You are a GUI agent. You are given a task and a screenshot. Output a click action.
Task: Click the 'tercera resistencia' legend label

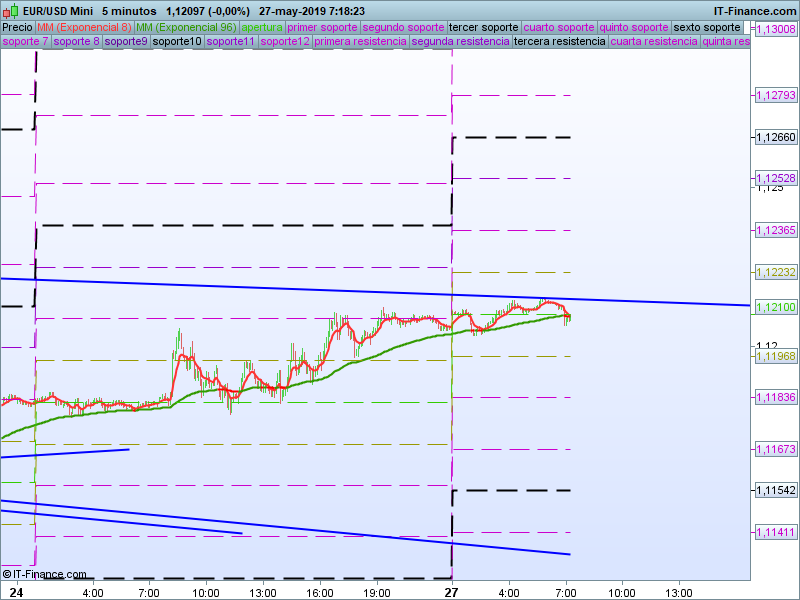click(559, 42)
